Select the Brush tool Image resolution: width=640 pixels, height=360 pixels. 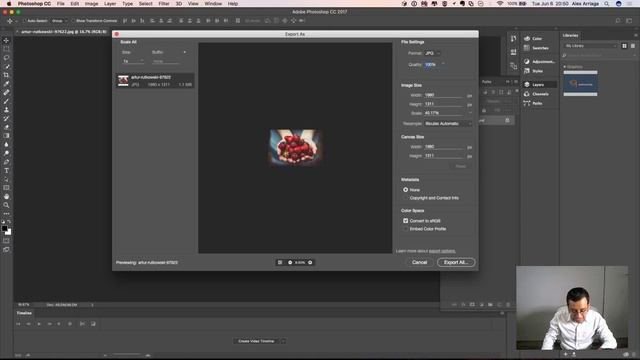pyautogui.click(x=6, y=101)
